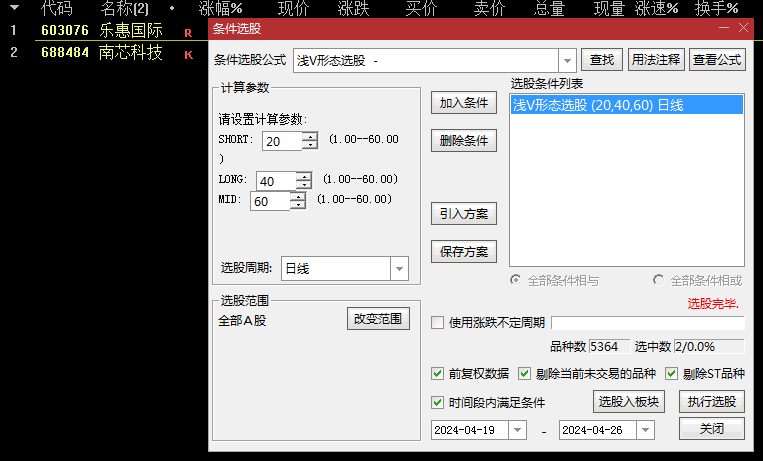The image size is (763, 461).
Task: Save scheme with 保存方案
Action: [x=464, y=252]
